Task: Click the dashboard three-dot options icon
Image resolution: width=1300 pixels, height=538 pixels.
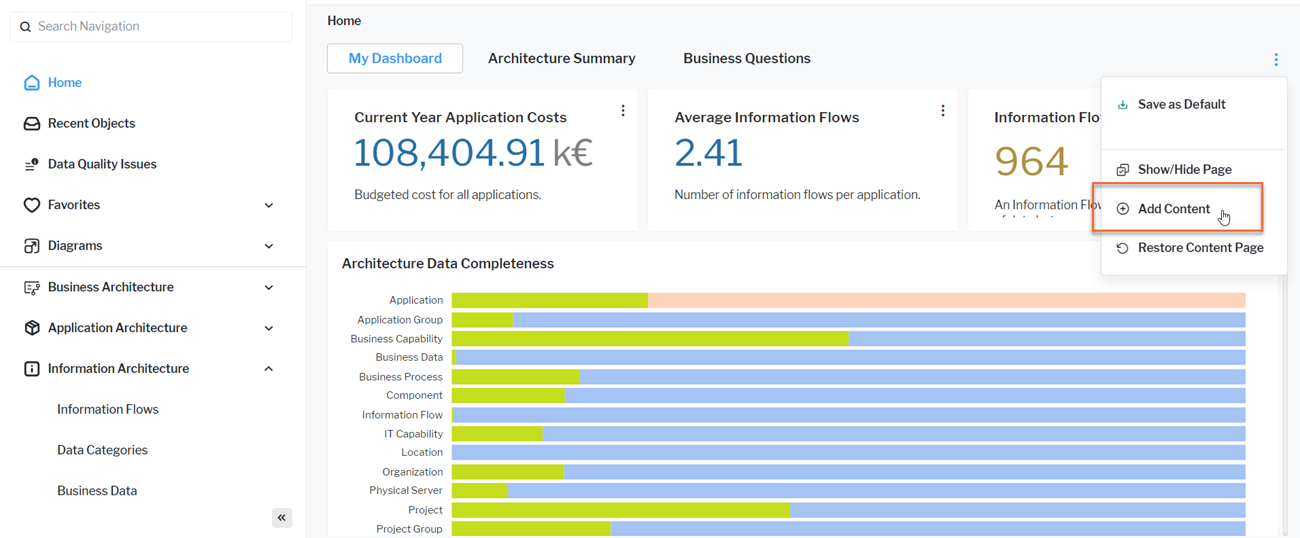Action: (1276, 60)
